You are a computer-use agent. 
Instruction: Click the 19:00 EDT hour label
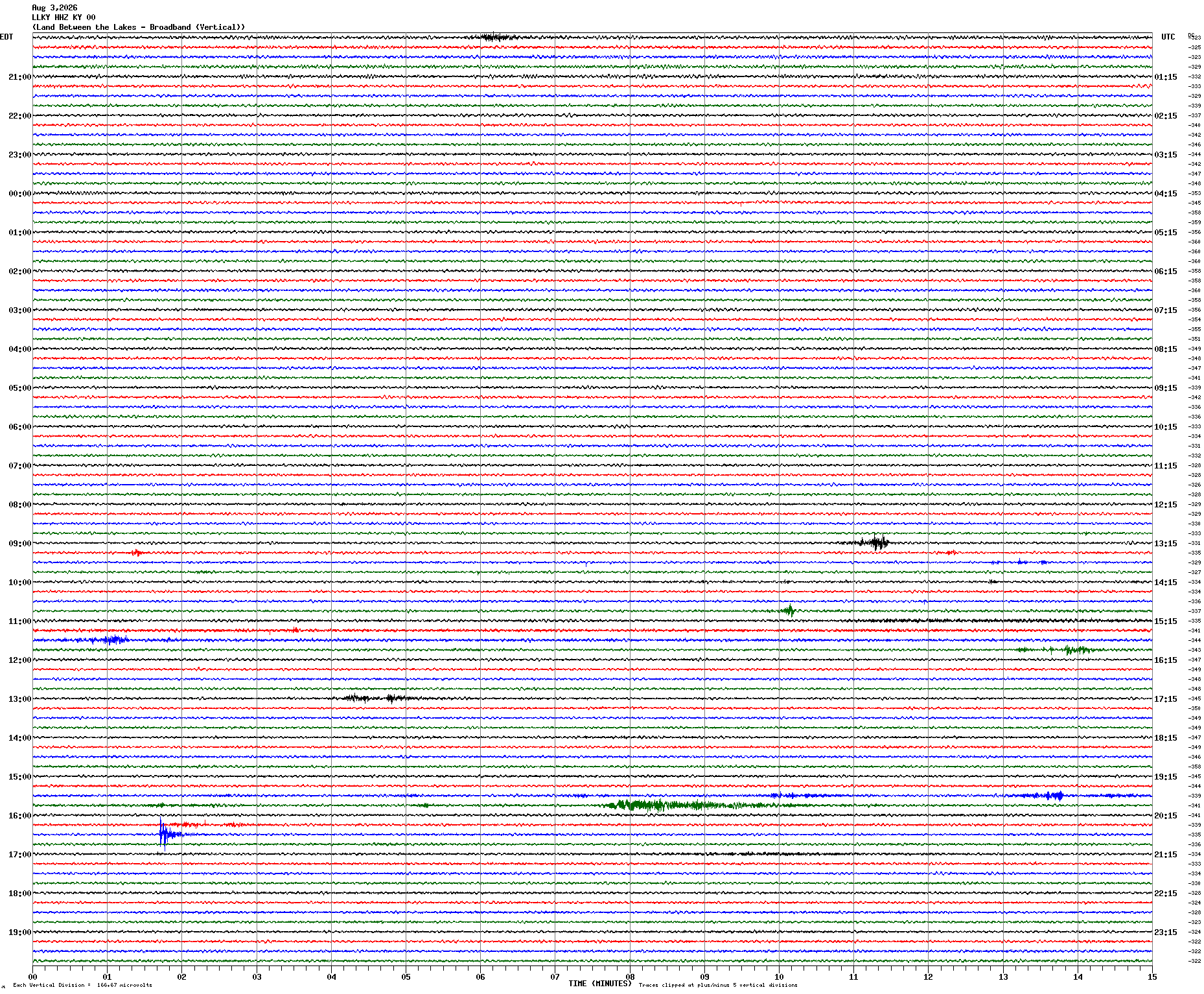tap(19, 932)
